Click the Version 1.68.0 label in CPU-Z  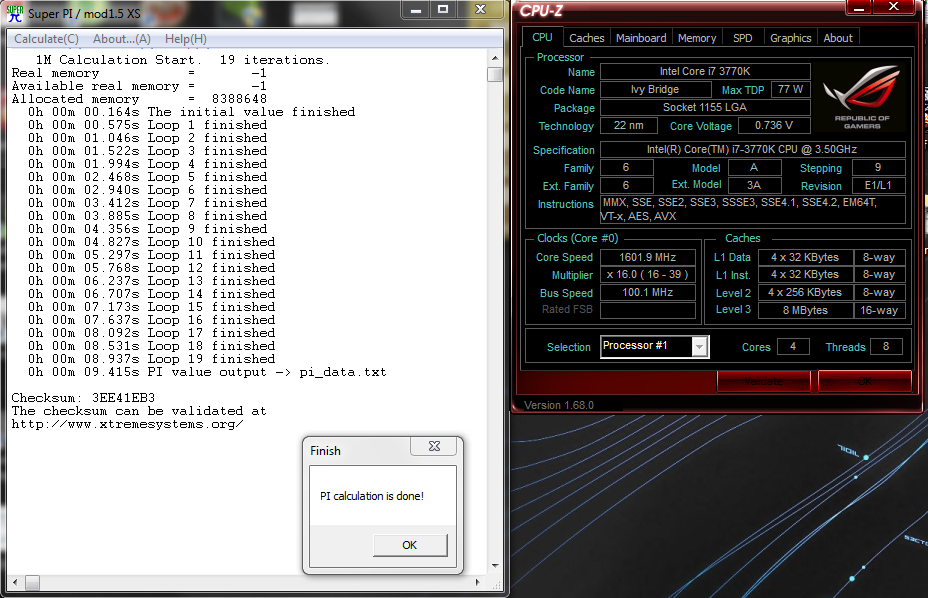tap(559, 405)
